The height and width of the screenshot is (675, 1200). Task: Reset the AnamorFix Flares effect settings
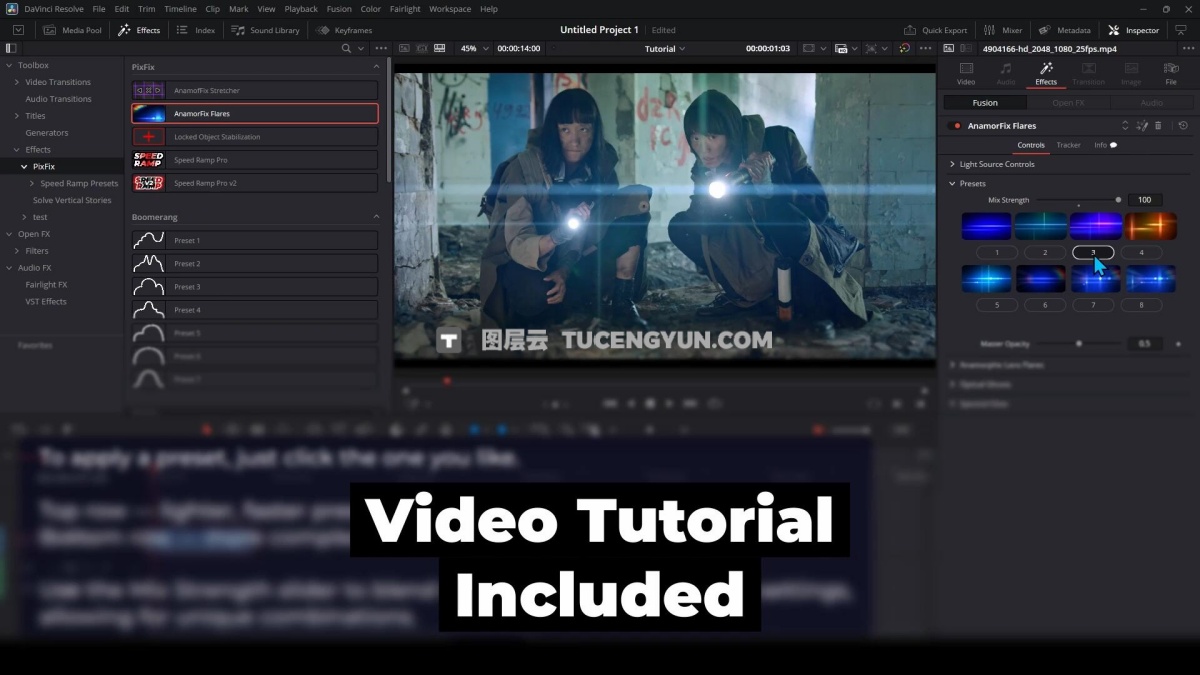(1183, 126)
